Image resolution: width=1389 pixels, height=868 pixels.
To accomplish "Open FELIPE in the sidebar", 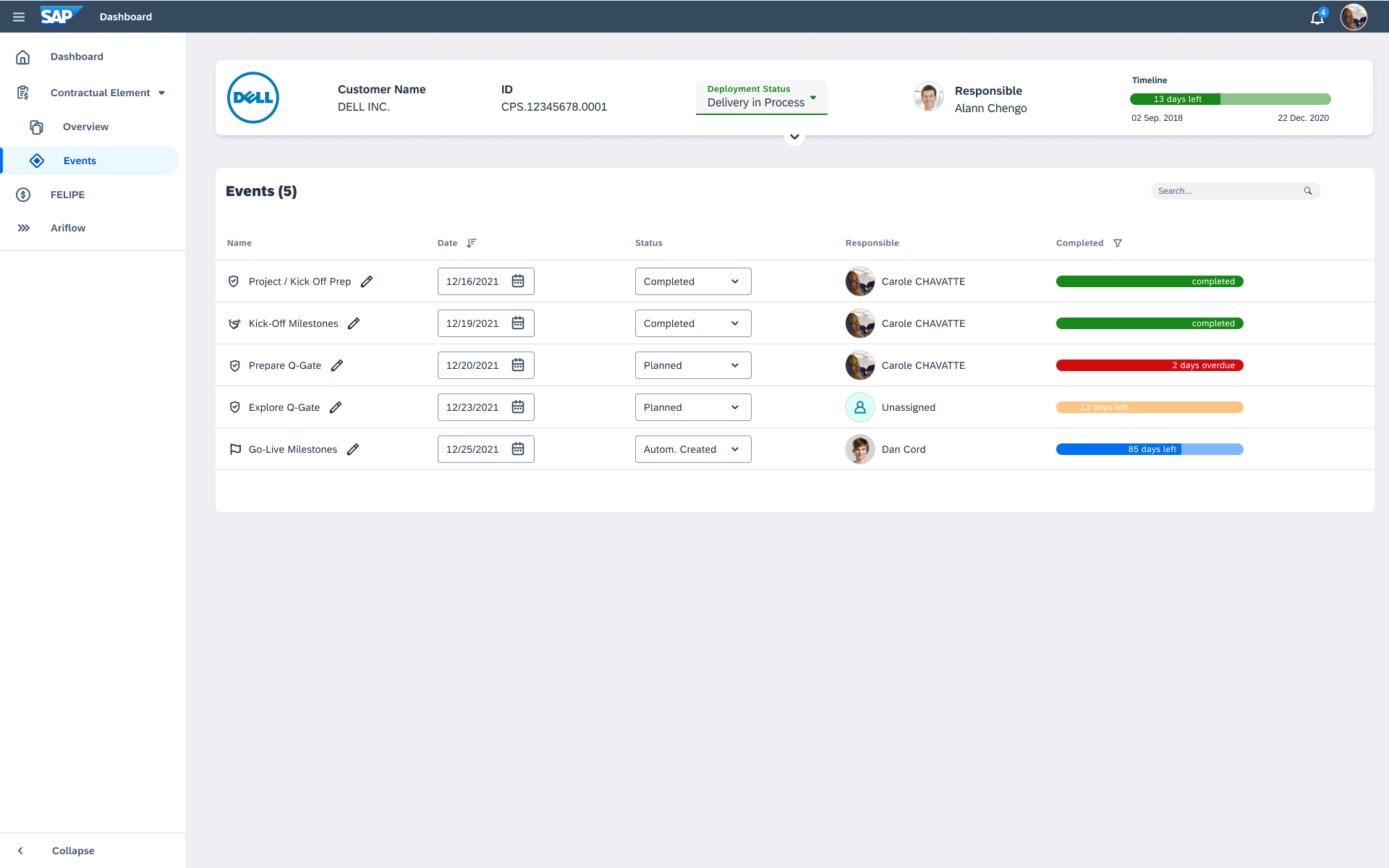I will (x=67, y=195).
